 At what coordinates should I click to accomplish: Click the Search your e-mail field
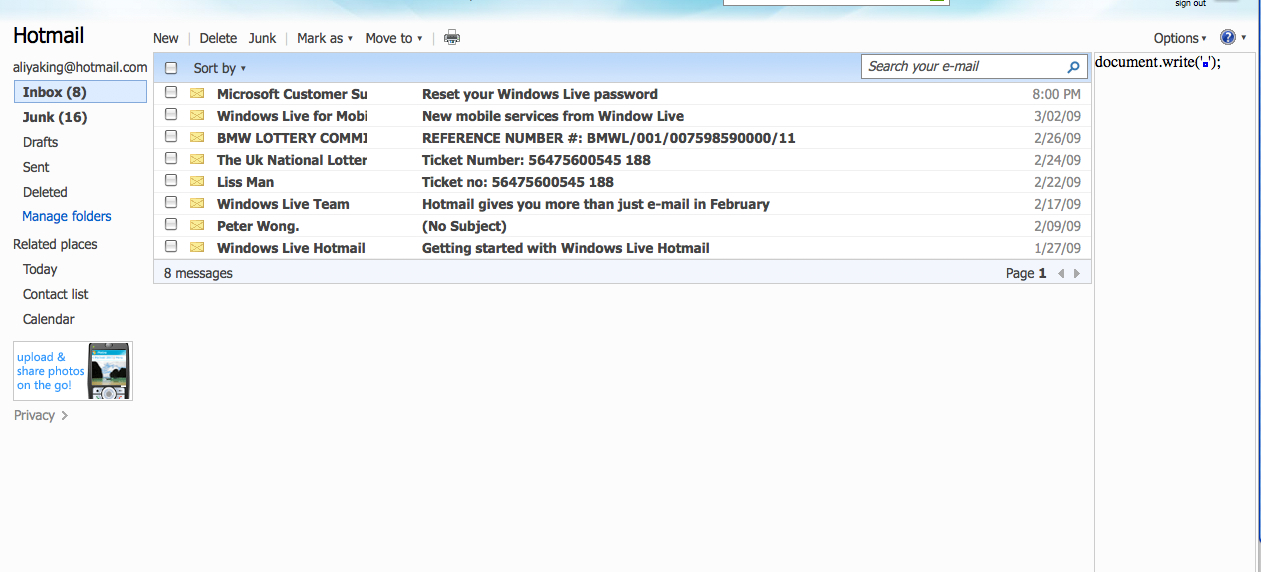[x=960, y=67]
